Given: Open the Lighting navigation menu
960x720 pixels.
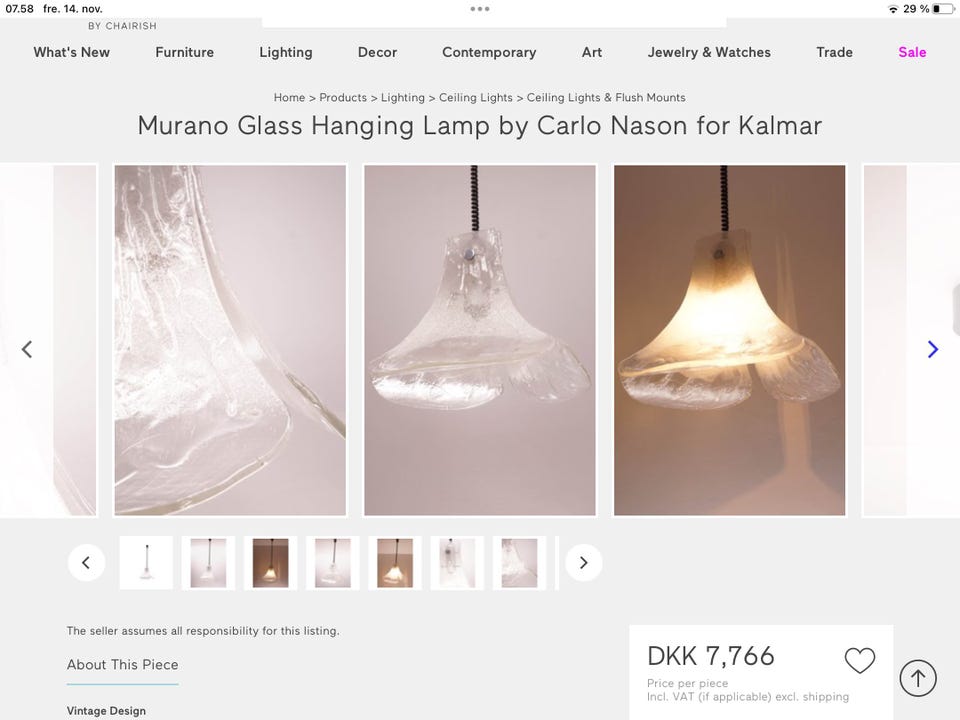Looking at the screenshot, I should (x=286, y=52).
